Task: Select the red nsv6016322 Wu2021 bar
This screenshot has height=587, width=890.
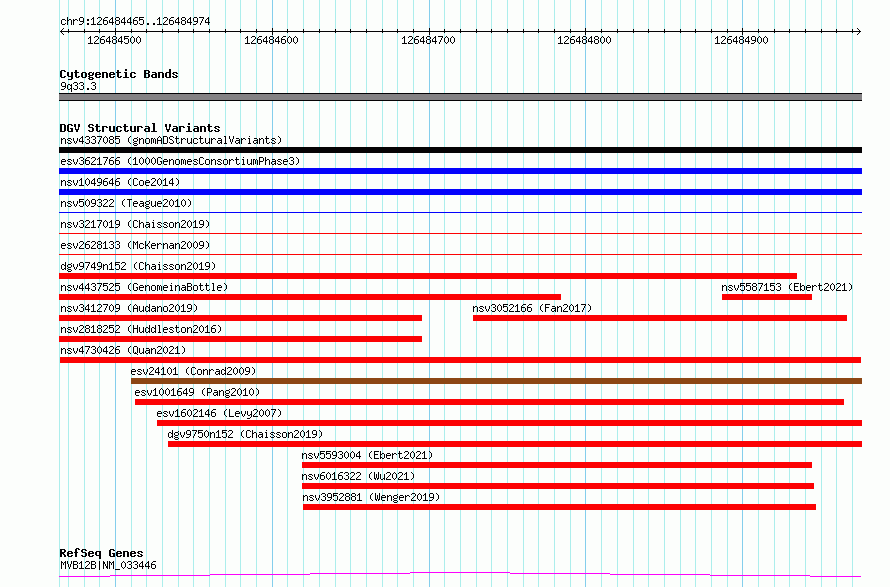Action: [558, 486]
